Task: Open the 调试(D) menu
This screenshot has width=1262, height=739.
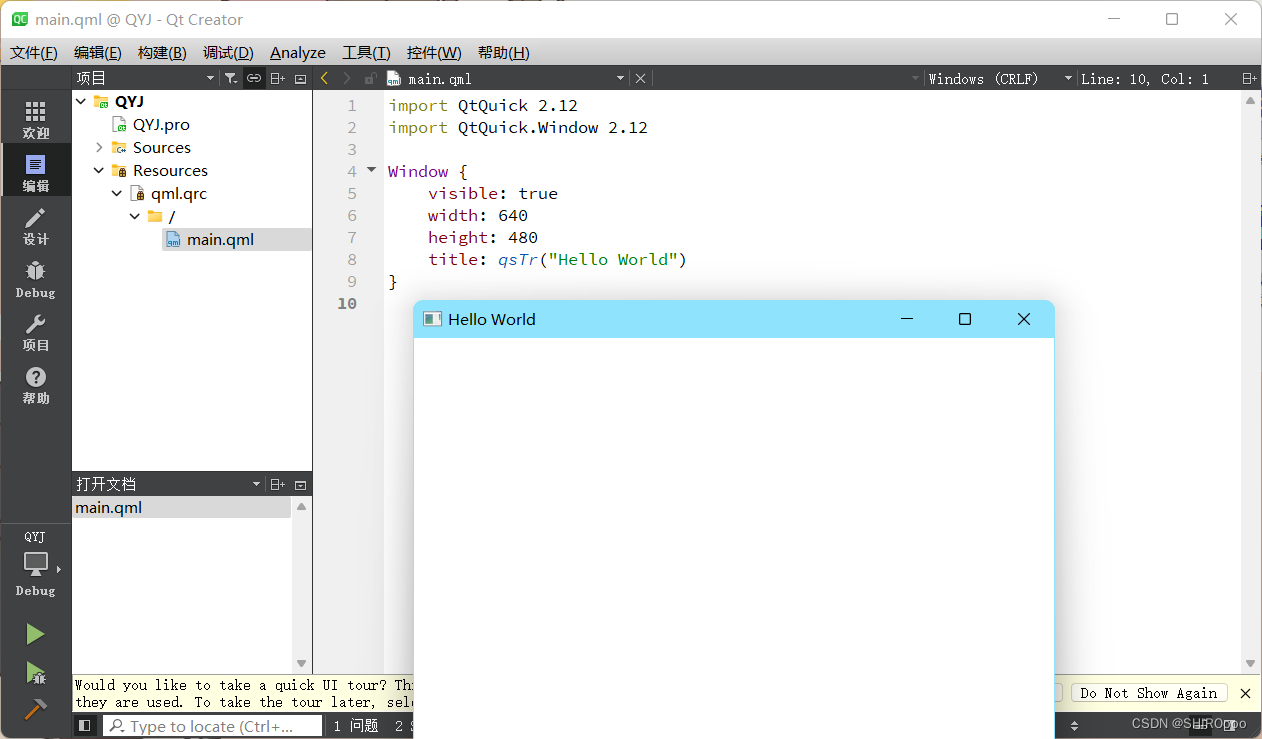Action: point(228,52)
